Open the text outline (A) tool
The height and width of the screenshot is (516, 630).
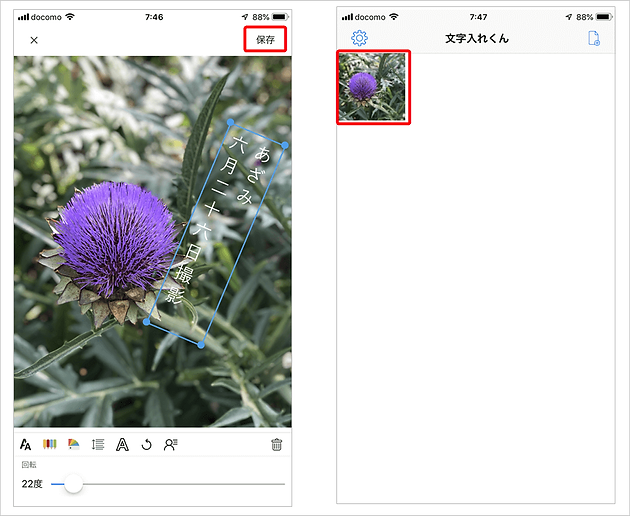tap(122, 444)
